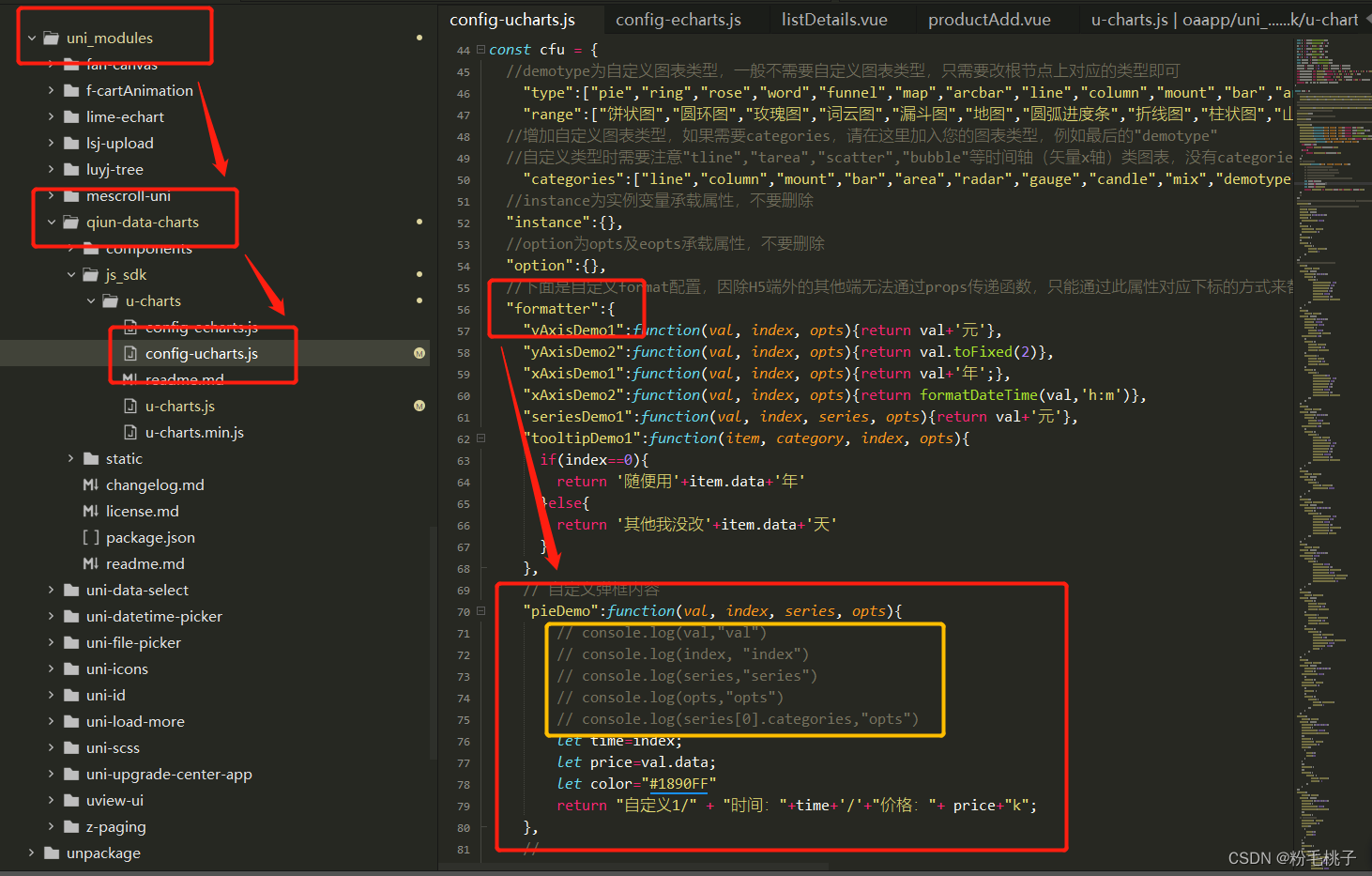This screenshot has width=1372, height=876.
Task: Fold the cfu block at line 44
Action: (x=481, y=50)
